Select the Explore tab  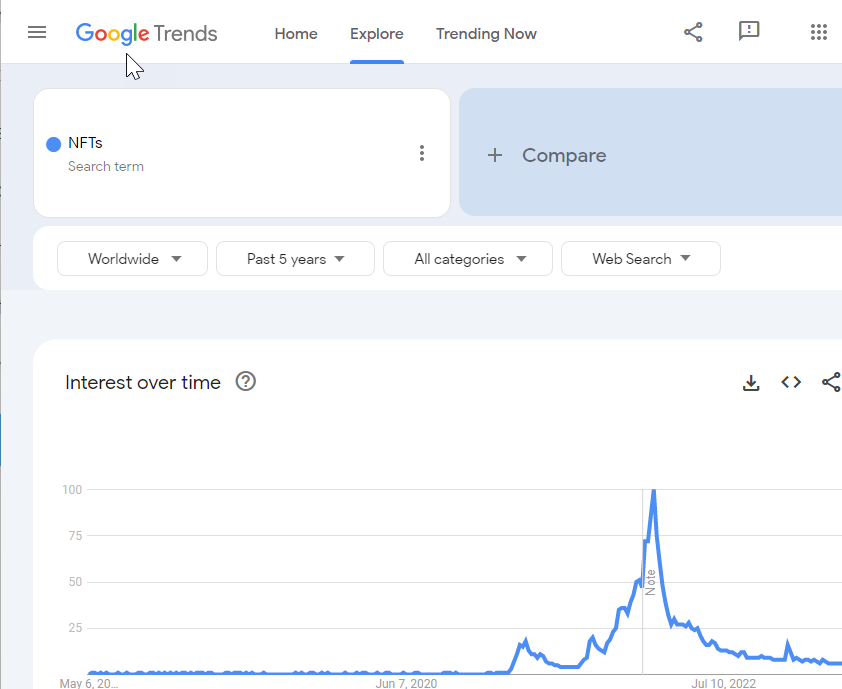[x=376, y=34]
